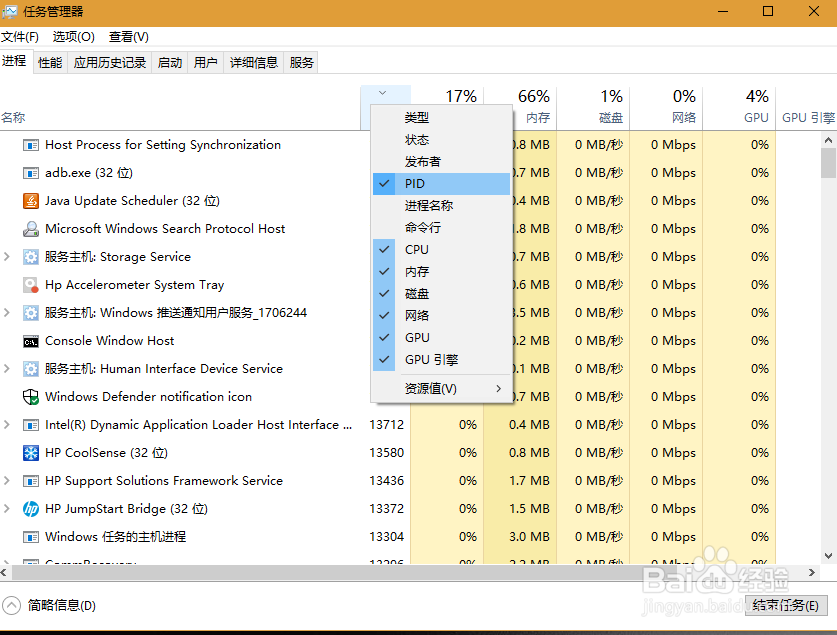Click the Intel Dynamic Application Loader icon
Image resolution: width=837 pixels, height=635 pixels.
point(31,425)
